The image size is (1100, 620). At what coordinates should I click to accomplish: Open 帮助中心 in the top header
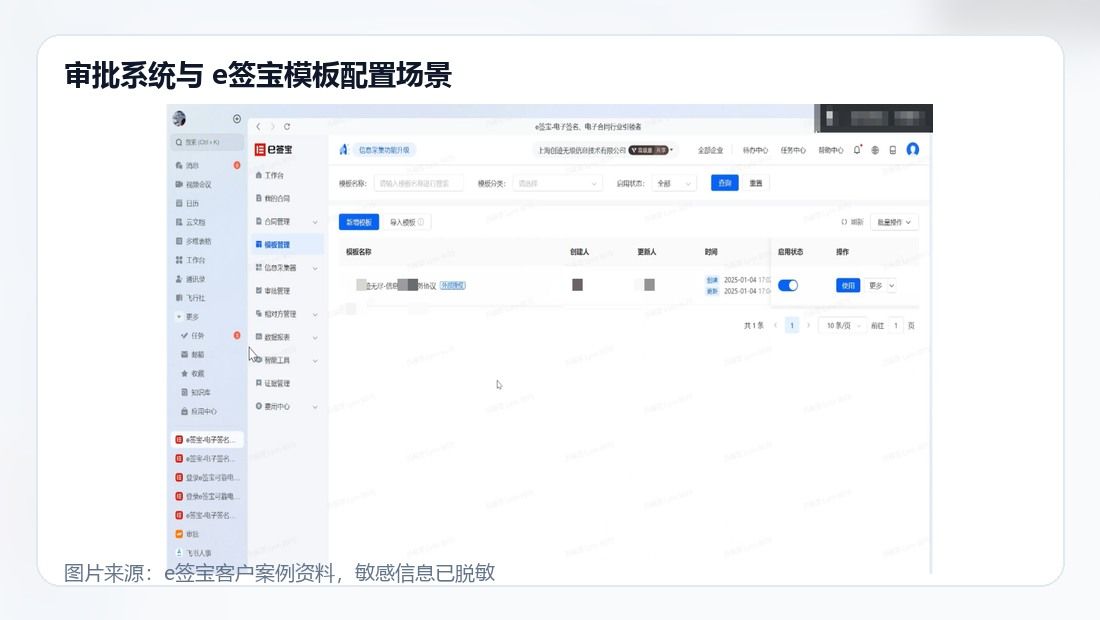[831, 150]
